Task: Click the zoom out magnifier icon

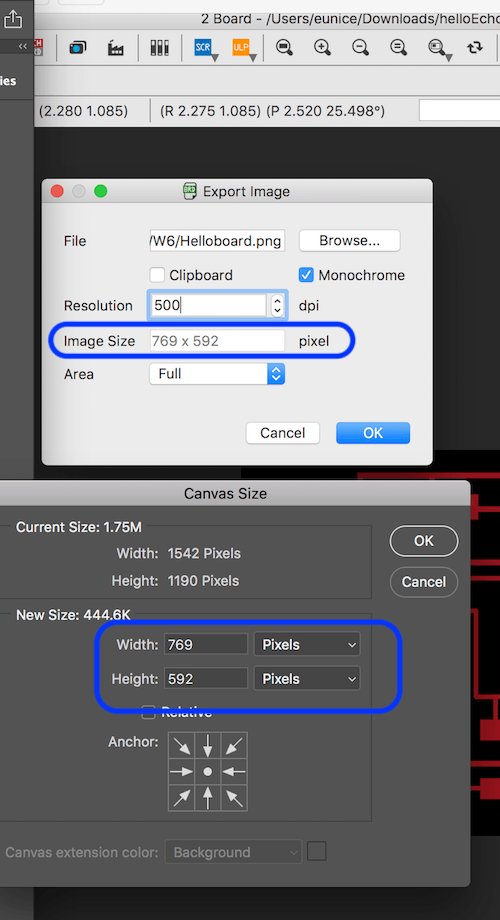Action: coord(360,48)
